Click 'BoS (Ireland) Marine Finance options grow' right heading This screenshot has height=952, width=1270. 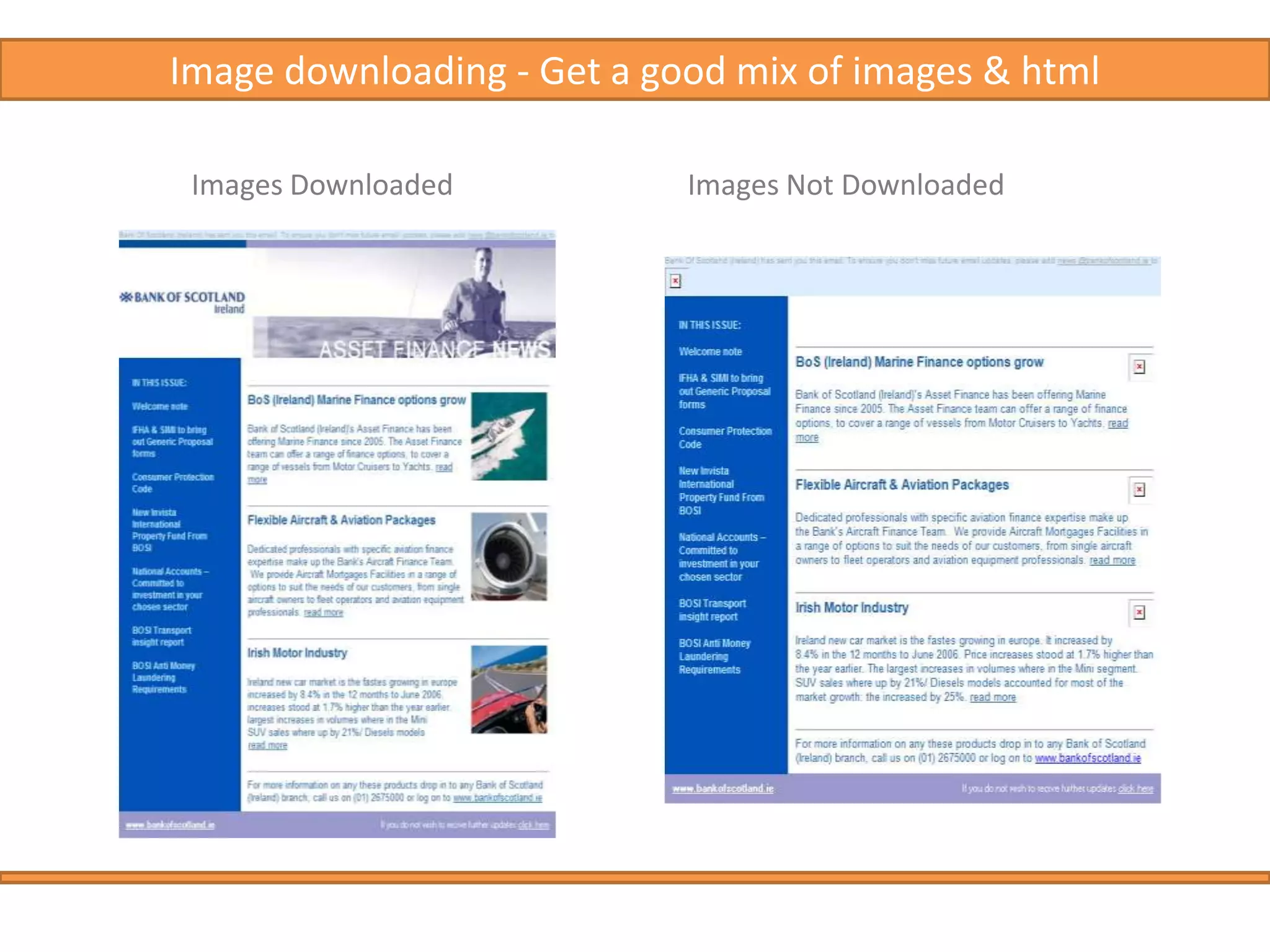pos(919,362)
